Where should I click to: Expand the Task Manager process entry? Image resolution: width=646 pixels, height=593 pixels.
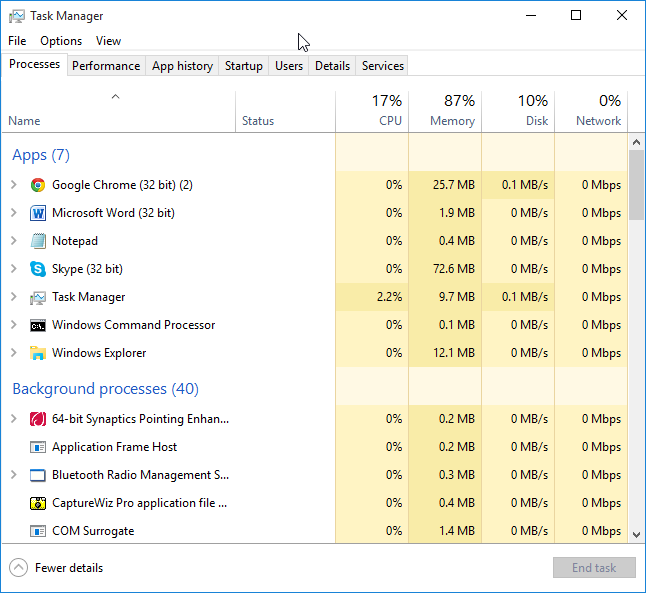coord(14,297)
